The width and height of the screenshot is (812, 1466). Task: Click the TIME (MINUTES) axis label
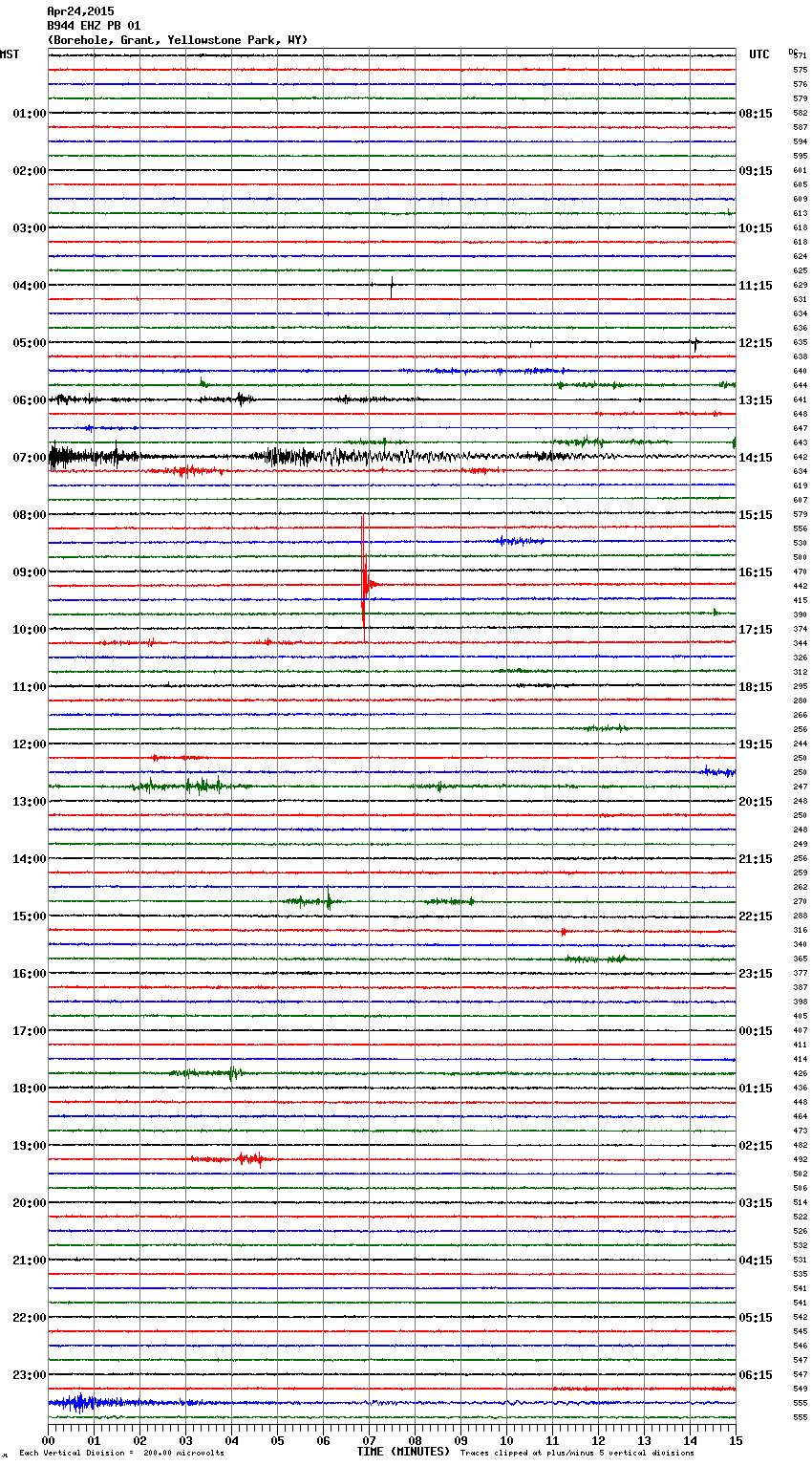coord(403,1452)
